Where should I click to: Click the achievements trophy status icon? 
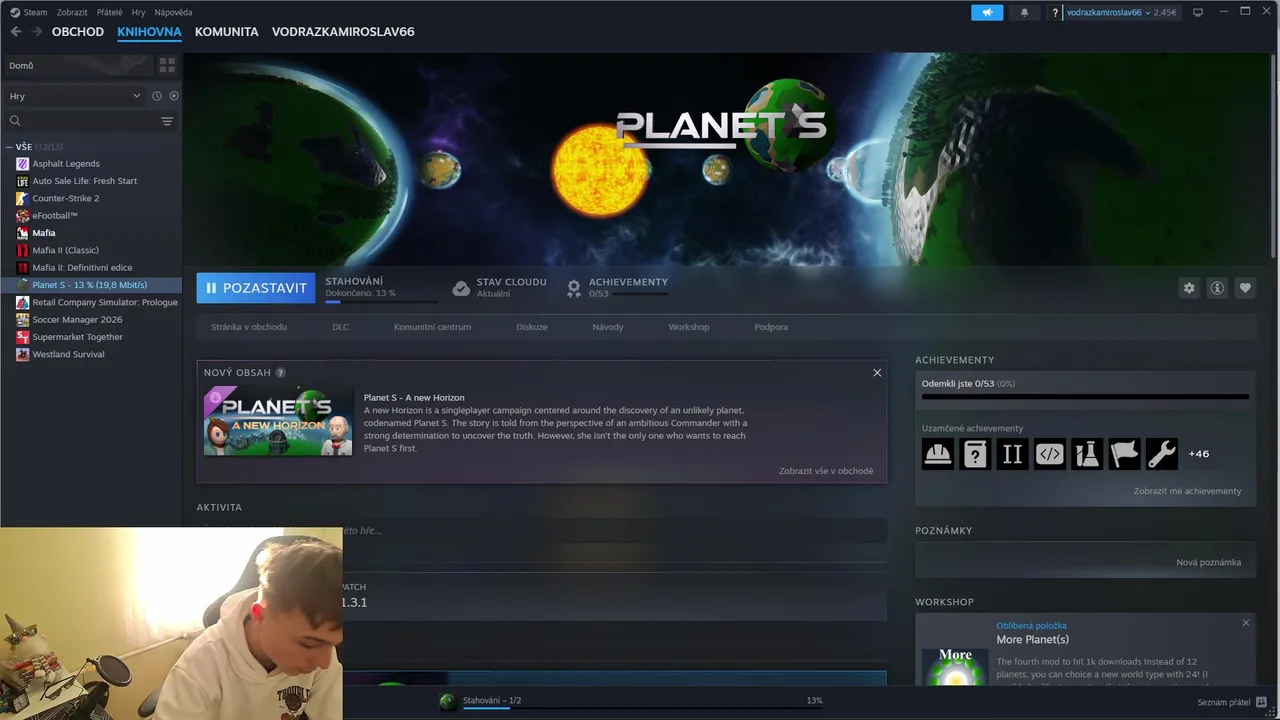tap(574, 288)
